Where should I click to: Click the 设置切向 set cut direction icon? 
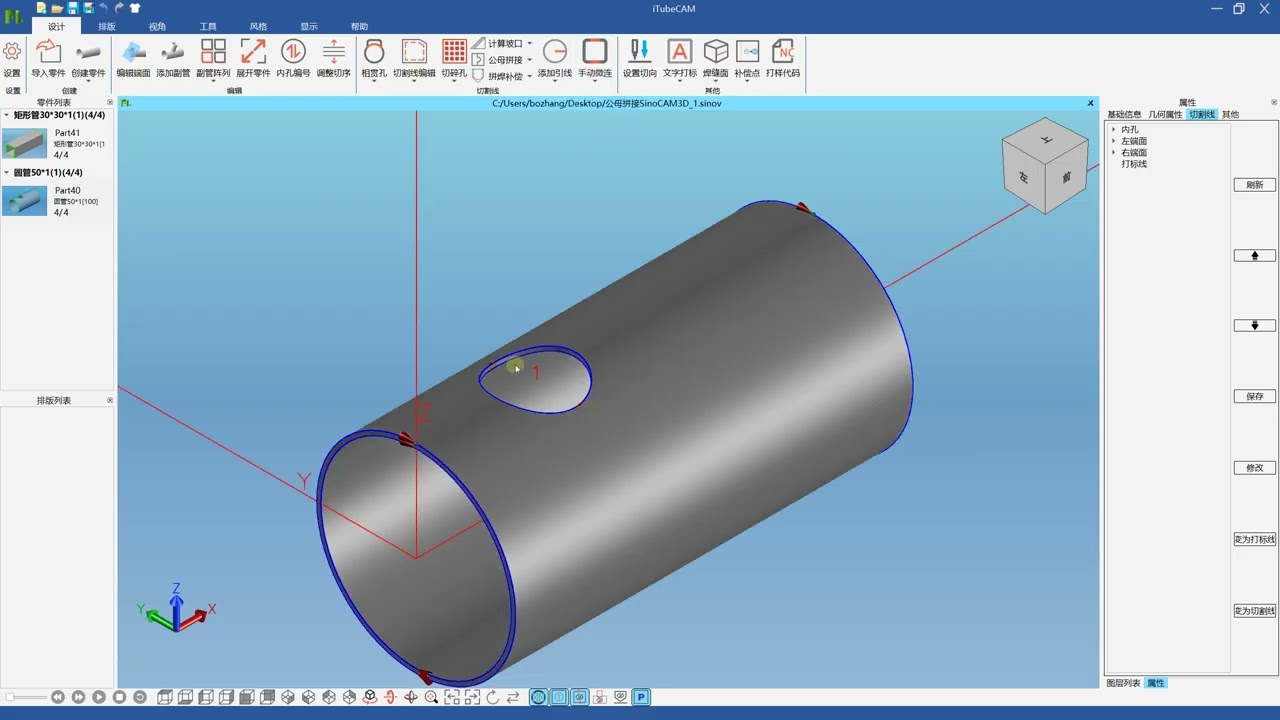point(640,58)
